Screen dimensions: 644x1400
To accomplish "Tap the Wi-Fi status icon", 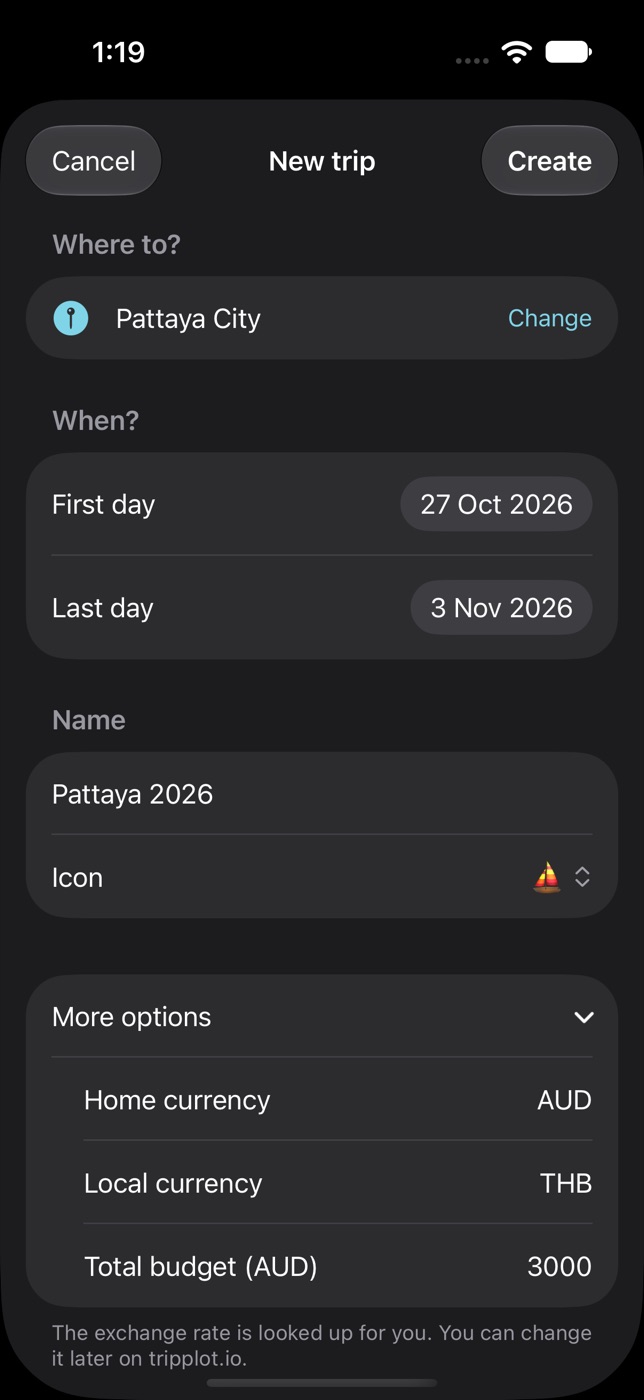I will click(x=516, y=52).
